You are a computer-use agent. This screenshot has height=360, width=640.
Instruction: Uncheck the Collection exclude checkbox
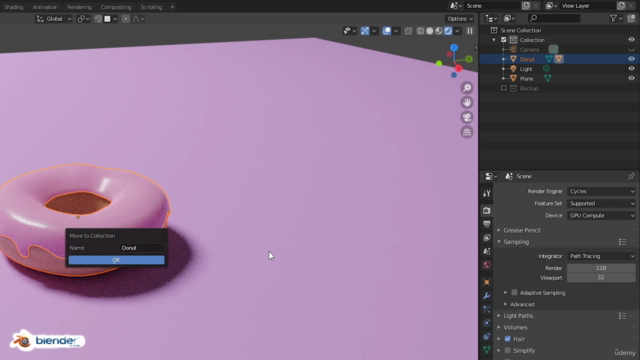click(x=504, y=40)
